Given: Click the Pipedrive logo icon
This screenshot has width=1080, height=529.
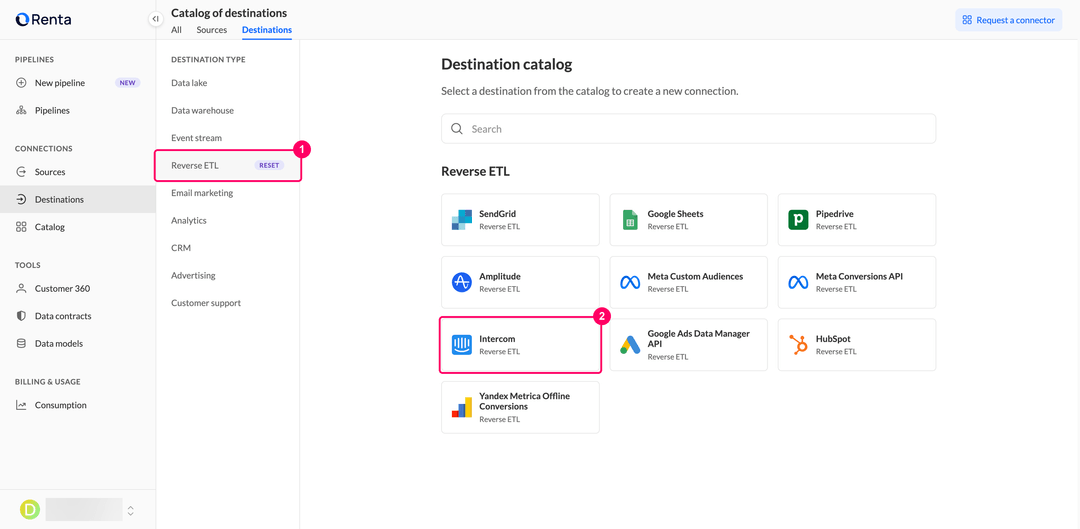Looking at the screenshot, I should tap(798, 220).
